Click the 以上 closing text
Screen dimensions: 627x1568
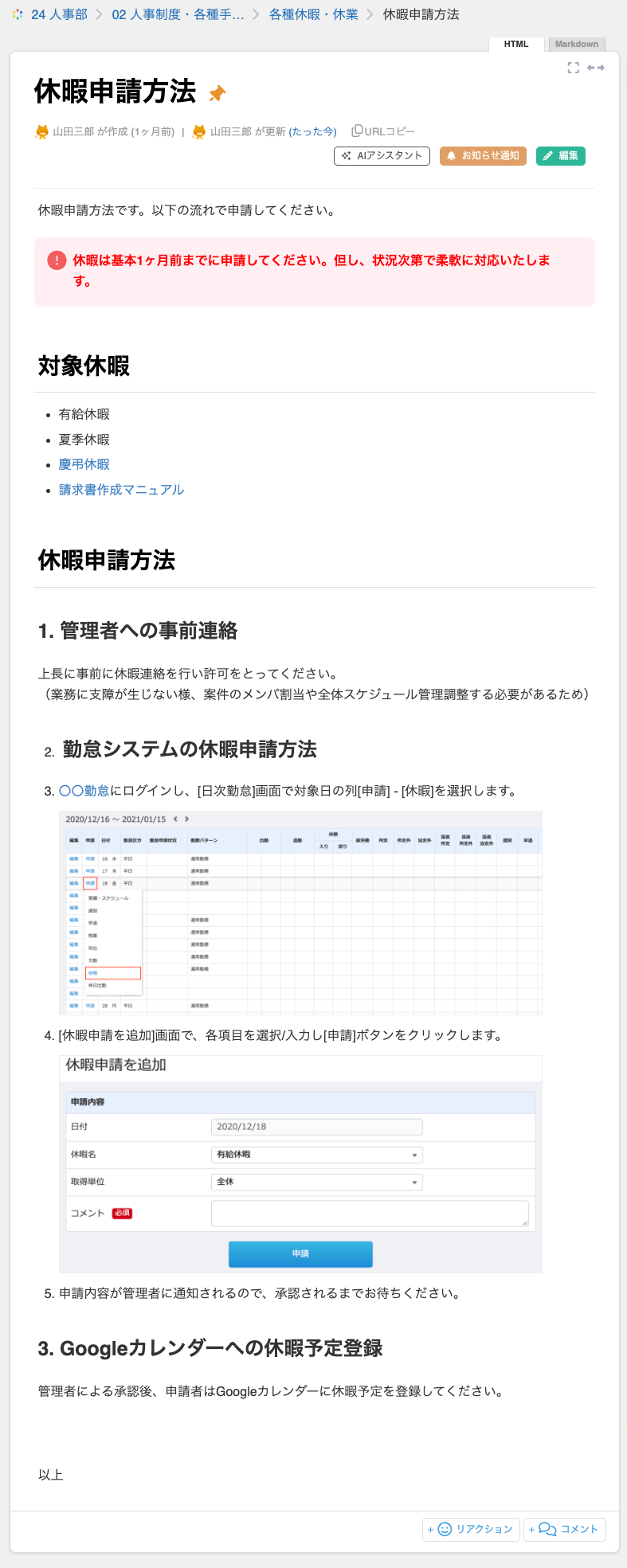click(x=51, y=1475)
